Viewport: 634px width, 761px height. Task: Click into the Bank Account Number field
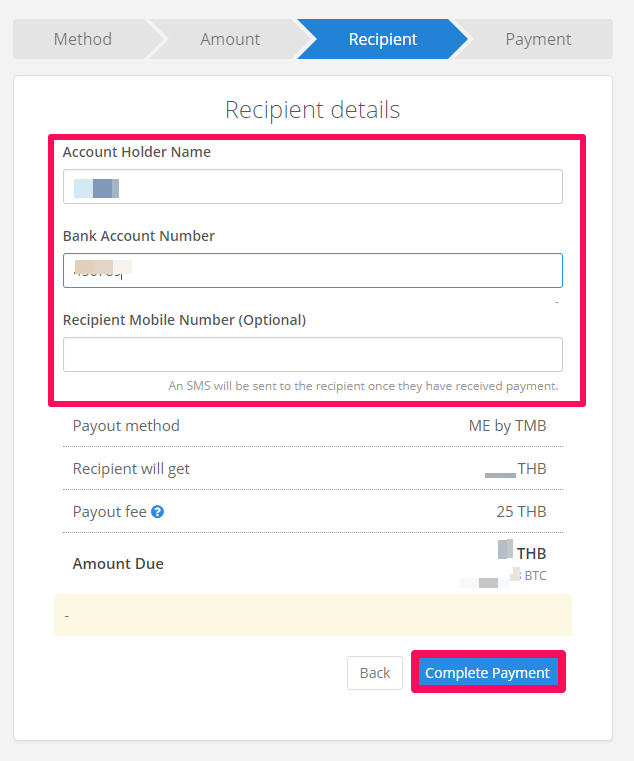313,270
